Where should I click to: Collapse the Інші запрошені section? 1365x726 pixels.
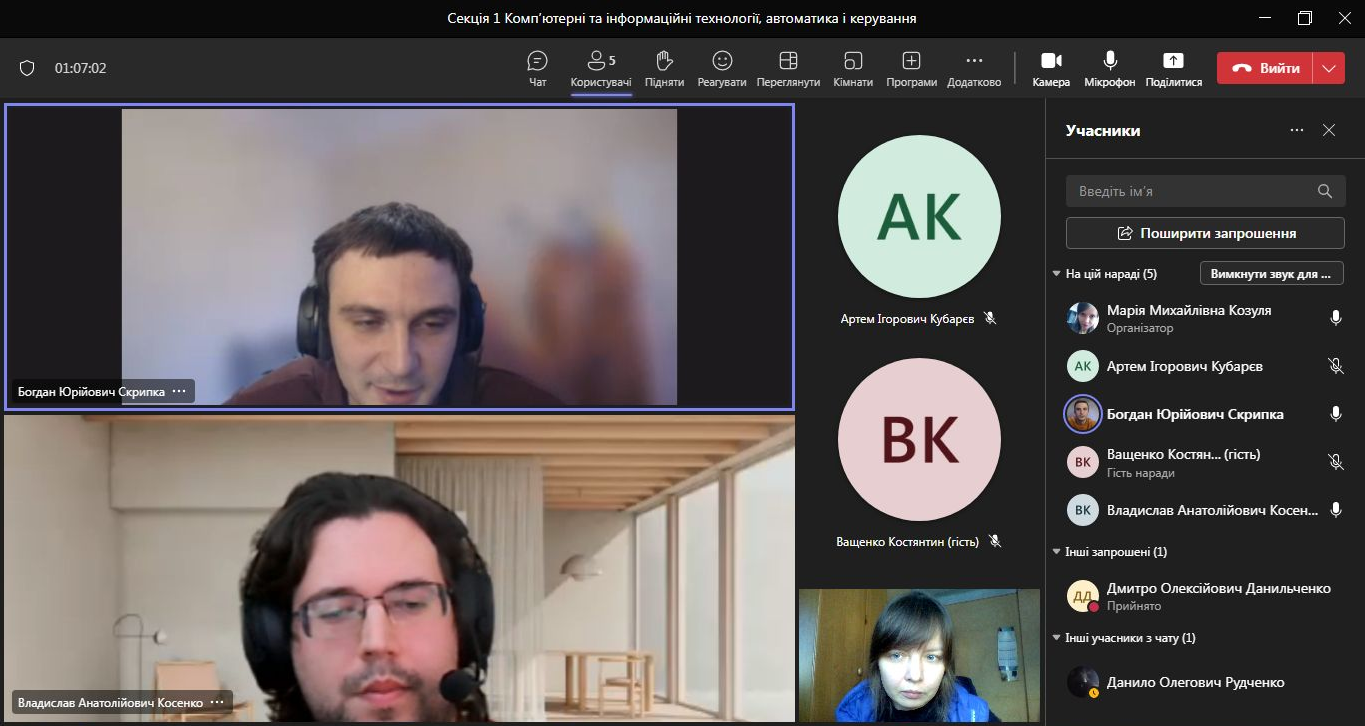pyautogui.click(x=1057, y=552)
